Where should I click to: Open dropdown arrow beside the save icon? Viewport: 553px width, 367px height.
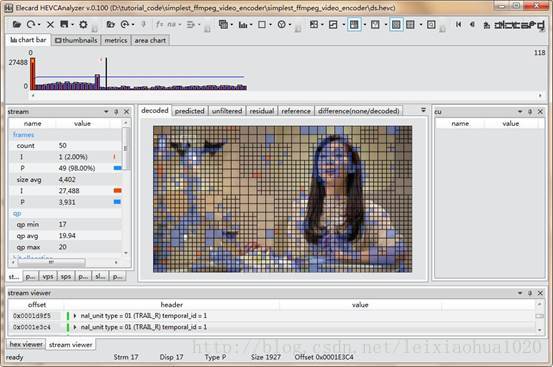tap(72, 25)
